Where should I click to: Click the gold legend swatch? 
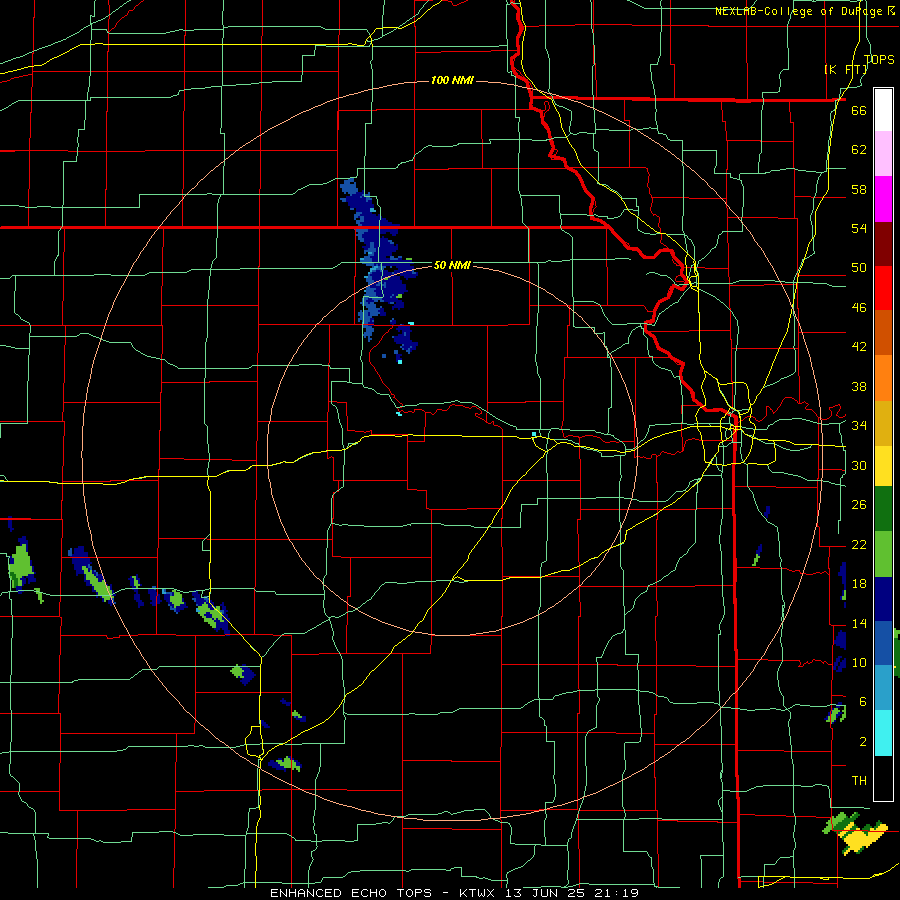tap(883, 423)
